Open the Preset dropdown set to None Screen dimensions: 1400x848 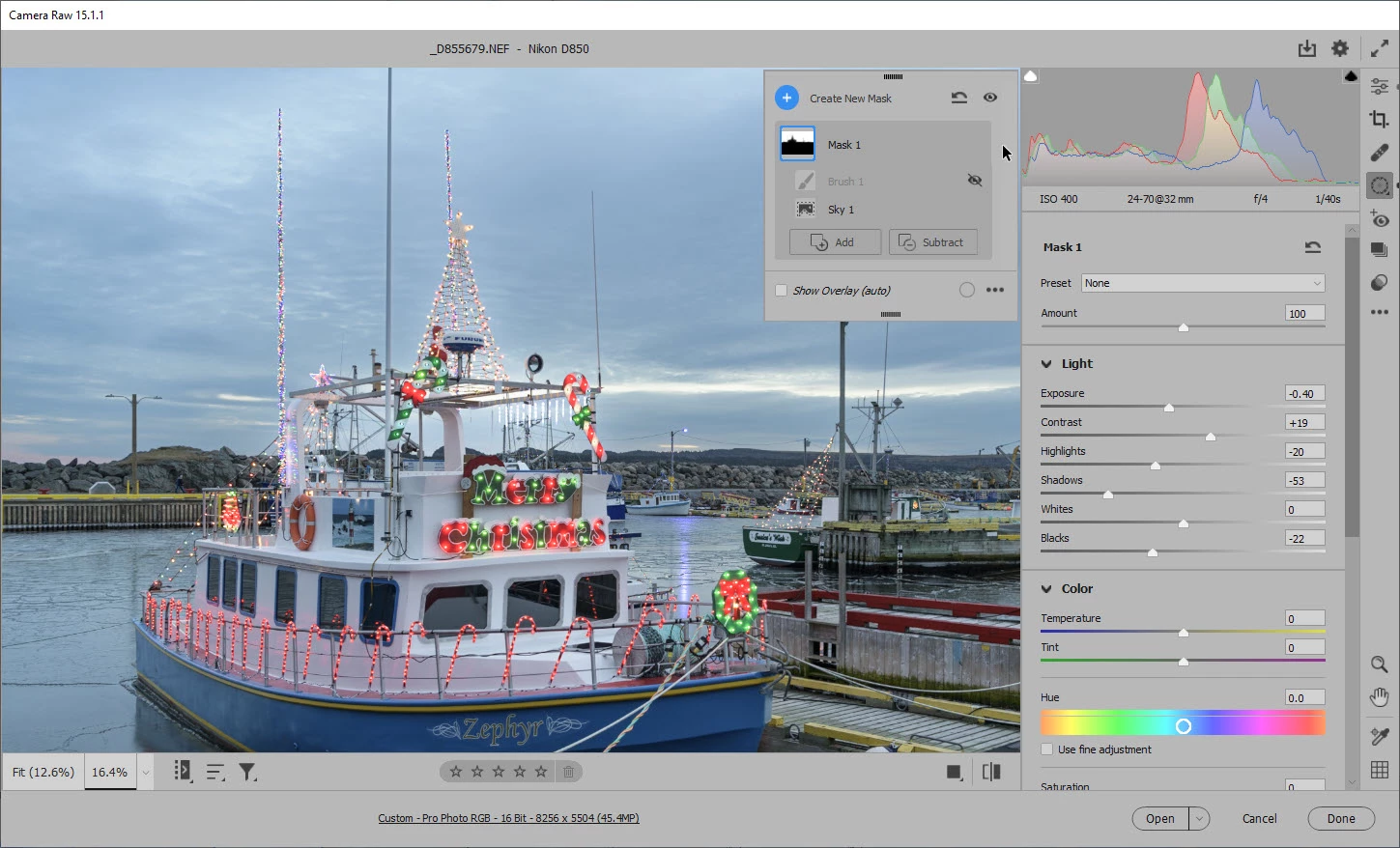(x=1203, y=283)
